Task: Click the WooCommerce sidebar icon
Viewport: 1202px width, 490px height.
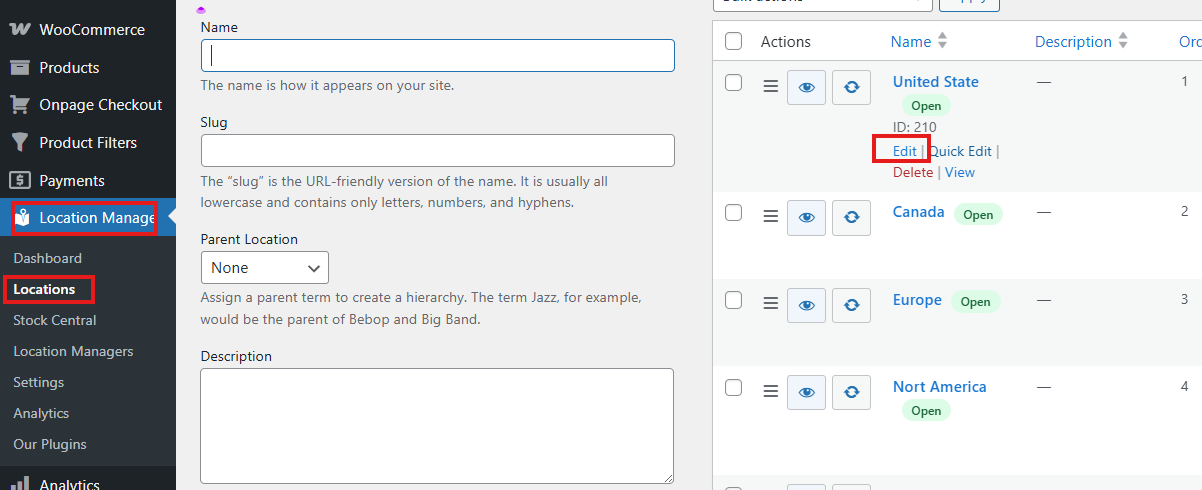Action: coord(19,30)
